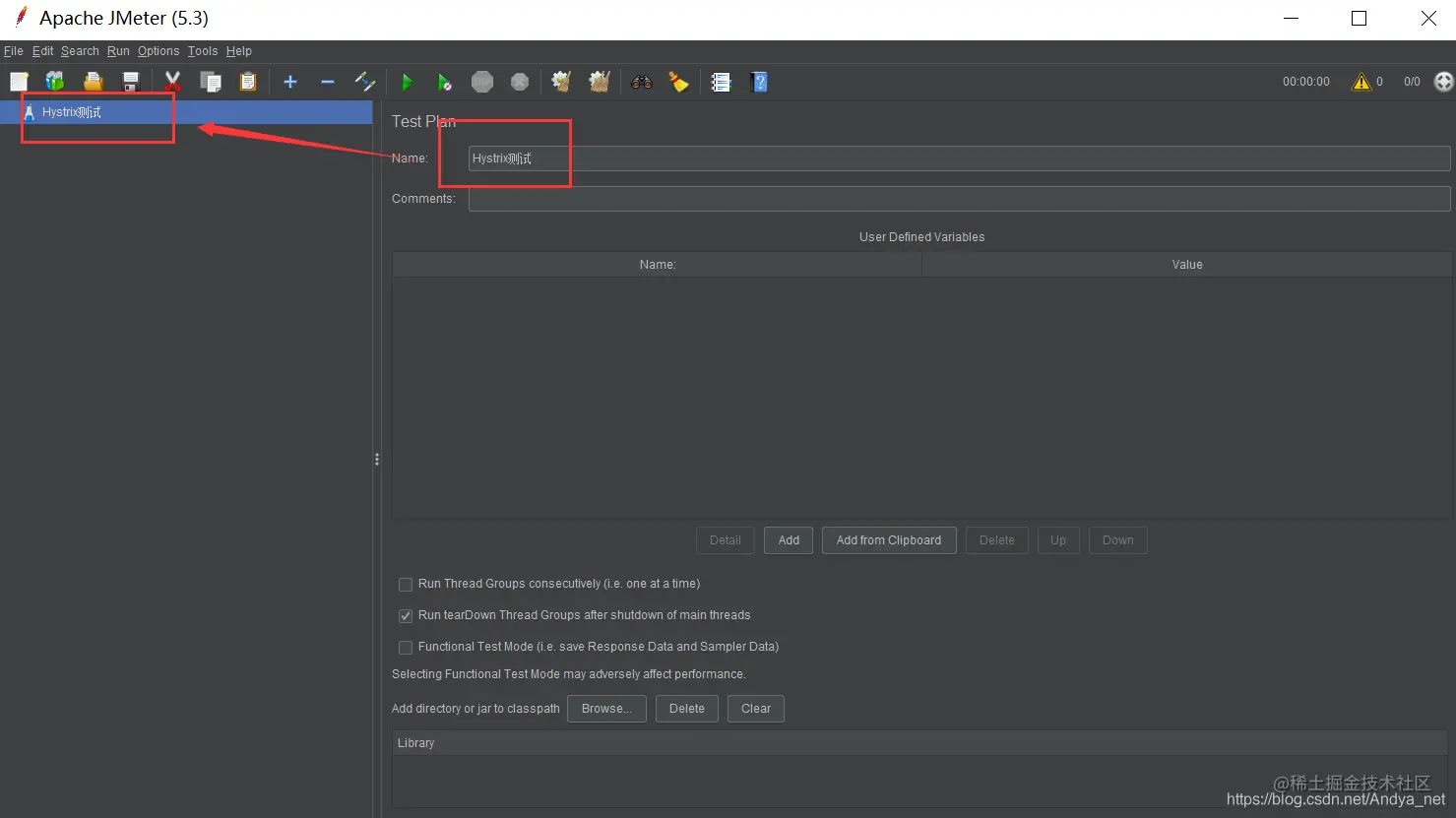Open Search with binoculars icon

(642, 82)
